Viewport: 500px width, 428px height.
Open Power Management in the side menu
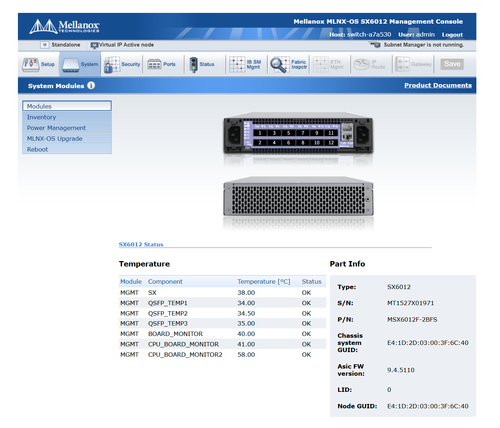click(x=67, y=128)
